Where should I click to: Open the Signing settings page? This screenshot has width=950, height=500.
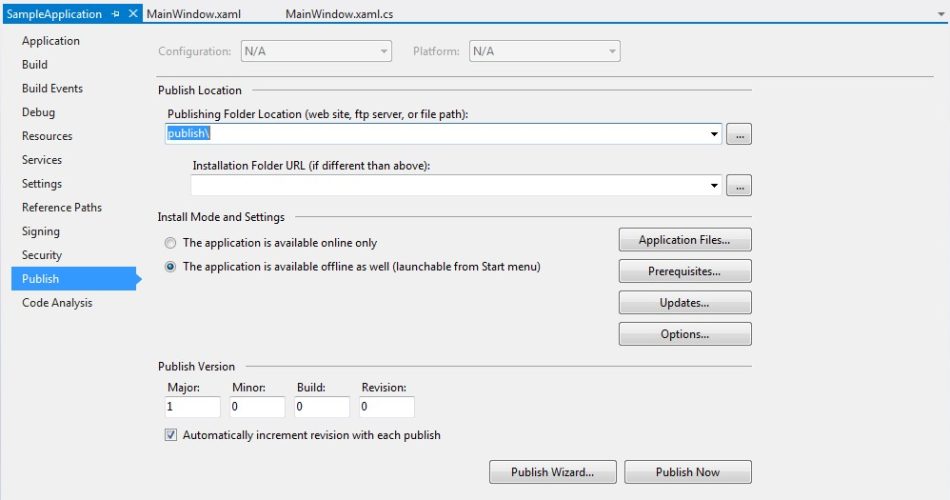tap(40, 231)
